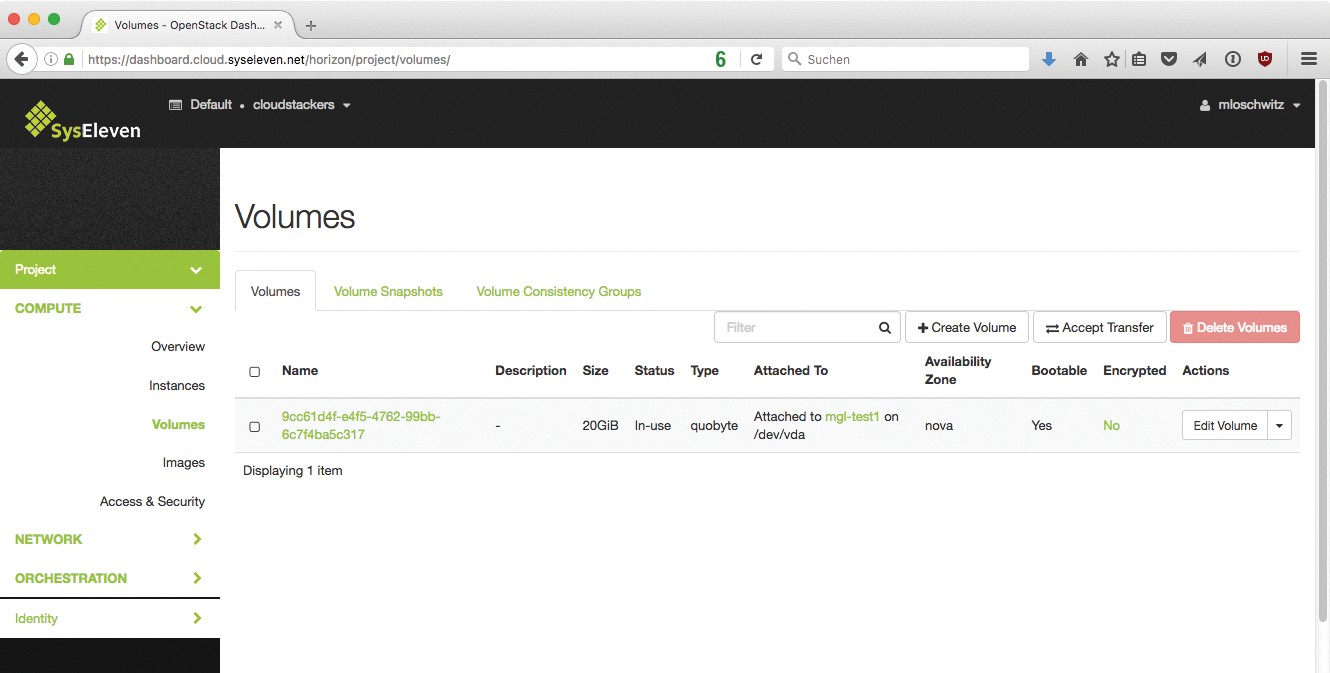Click the blue downloads arrow icon
1330x673 pixels.
[x=1048, y=60]
